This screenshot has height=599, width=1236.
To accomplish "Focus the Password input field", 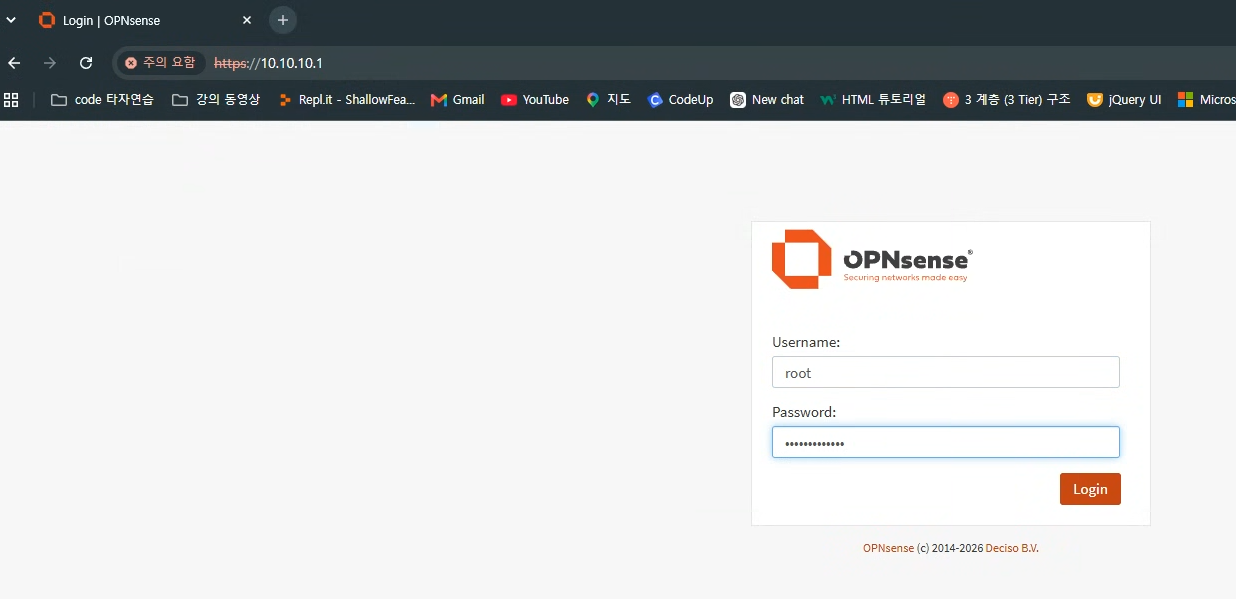I will pyautogui.click(x=945, y=442).
